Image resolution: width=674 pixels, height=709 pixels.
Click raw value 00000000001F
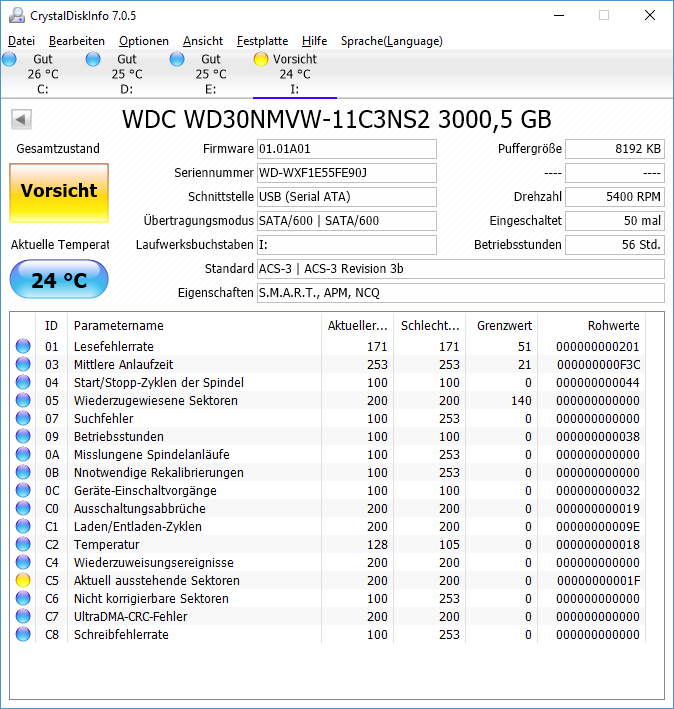click(x=598, y=581)
